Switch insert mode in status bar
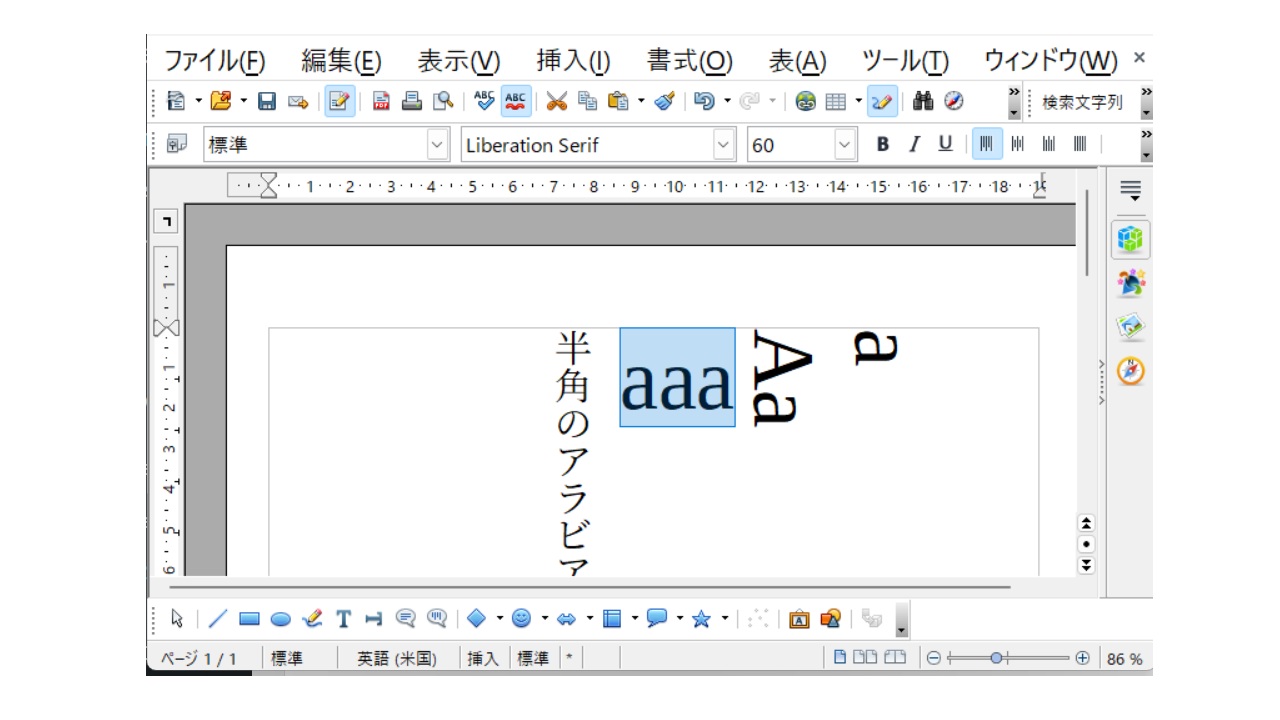Image resolution: width=1280 pixels, height=720 pixels. pos(483,658)
